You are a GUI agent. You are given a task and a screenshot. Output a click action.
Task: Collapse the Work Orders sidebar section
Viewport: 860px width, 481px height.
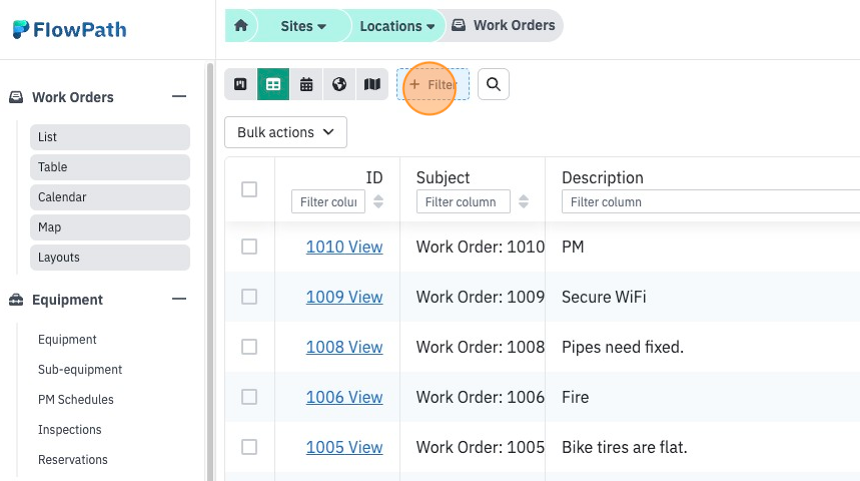click(x=179, y=97)
